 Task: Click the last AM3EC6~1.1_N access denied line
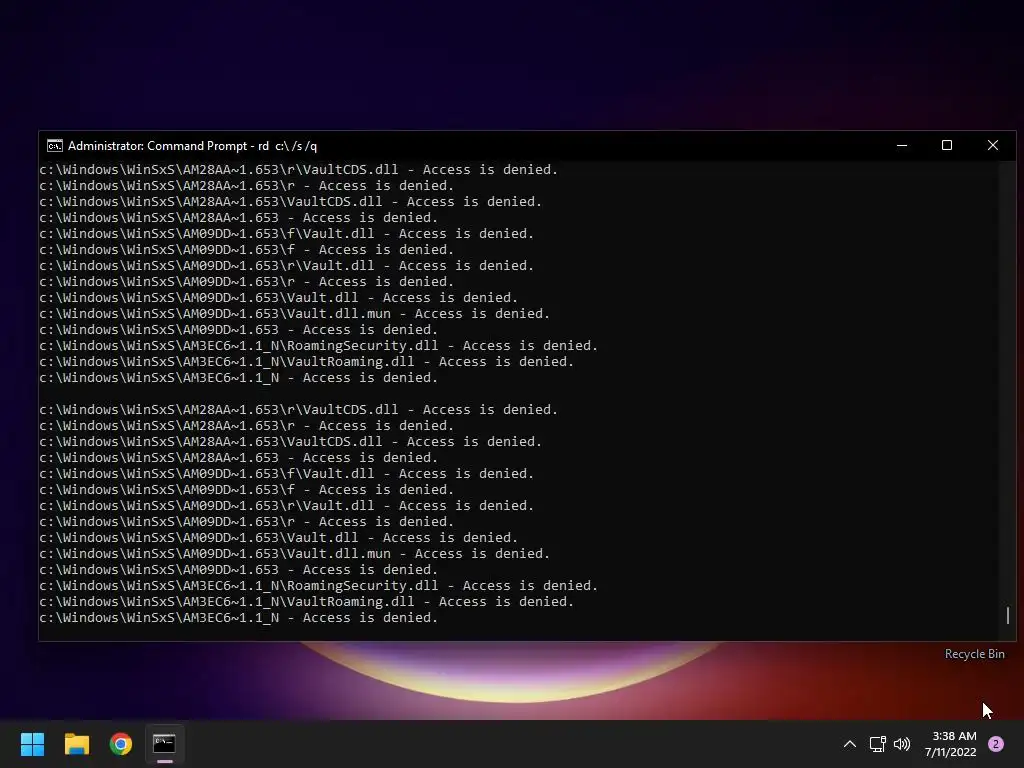(x=238, y=617)
